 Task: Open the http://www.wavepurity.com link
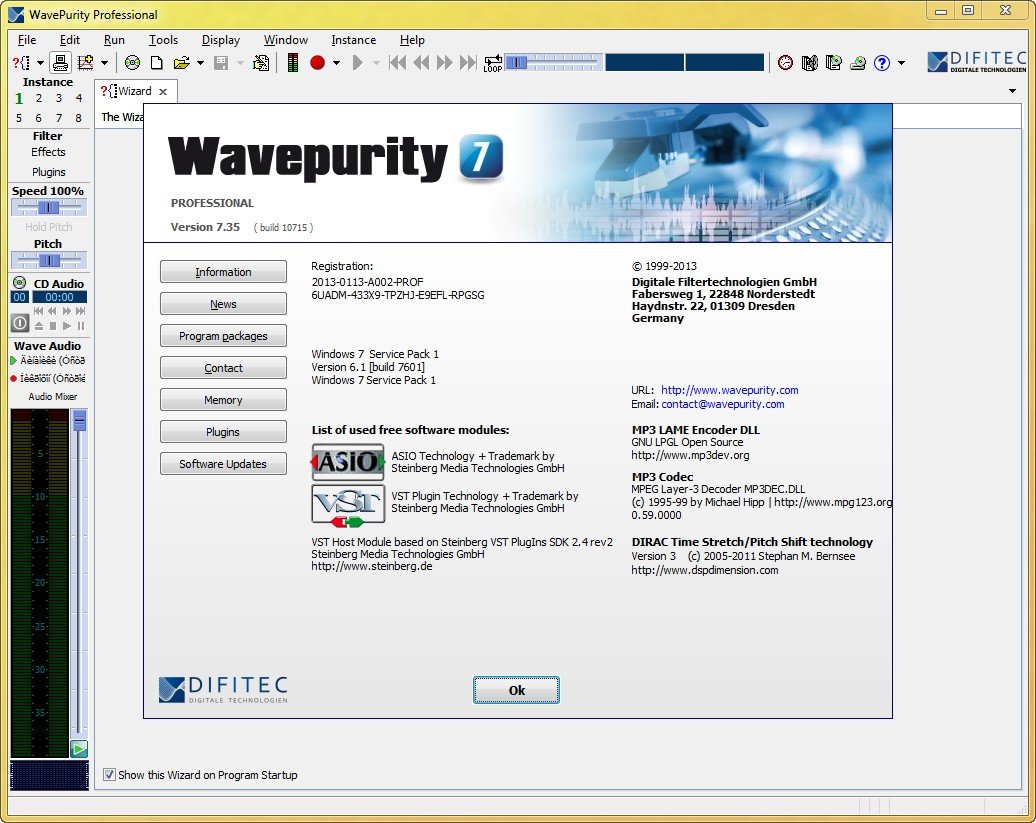point(729,390)
